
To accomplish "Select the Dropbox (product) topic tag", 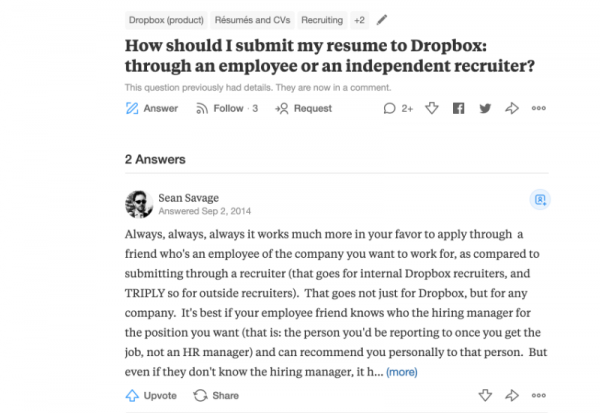I will [162, 19].
